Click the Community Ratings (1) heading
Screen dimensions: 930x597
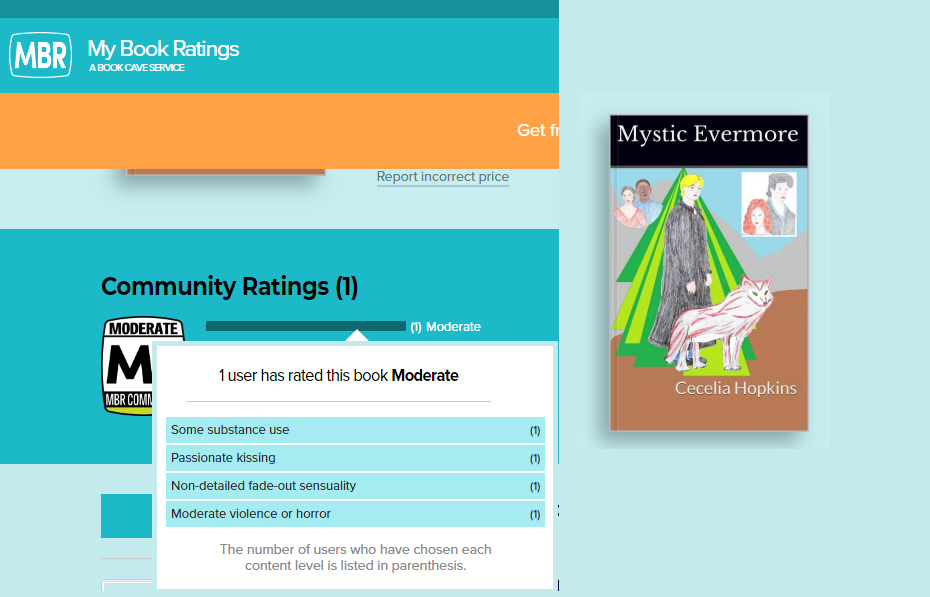[x=230, y=286]
